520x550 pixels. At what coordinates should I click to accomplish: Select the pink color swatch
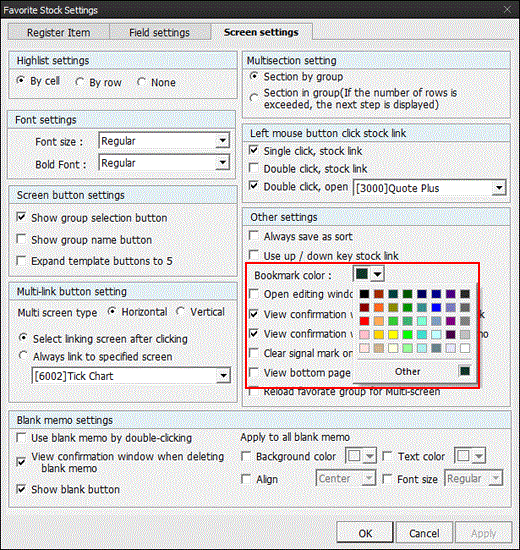pyautogui.click(x=364, y=335)
